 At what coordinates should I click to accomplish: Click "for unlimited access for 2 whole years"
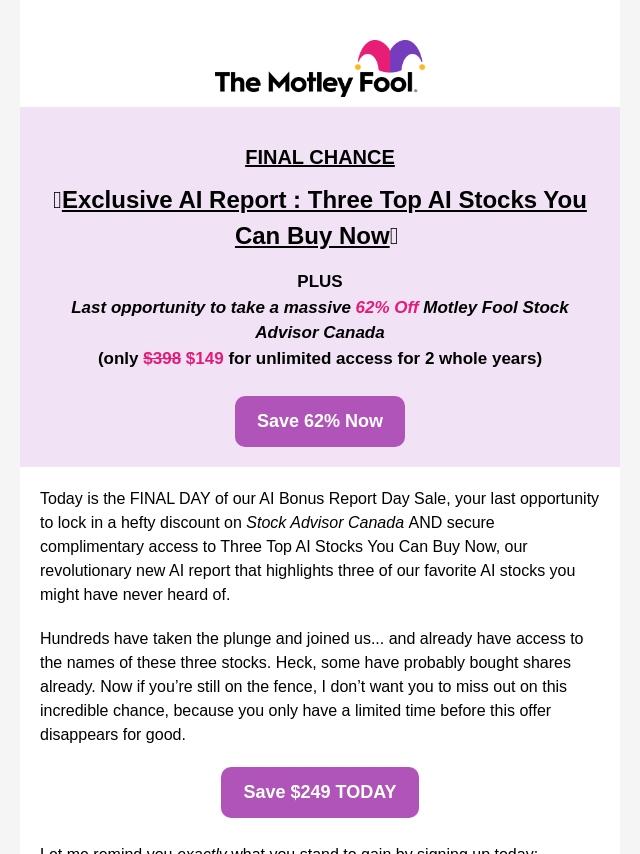(383, 358)
